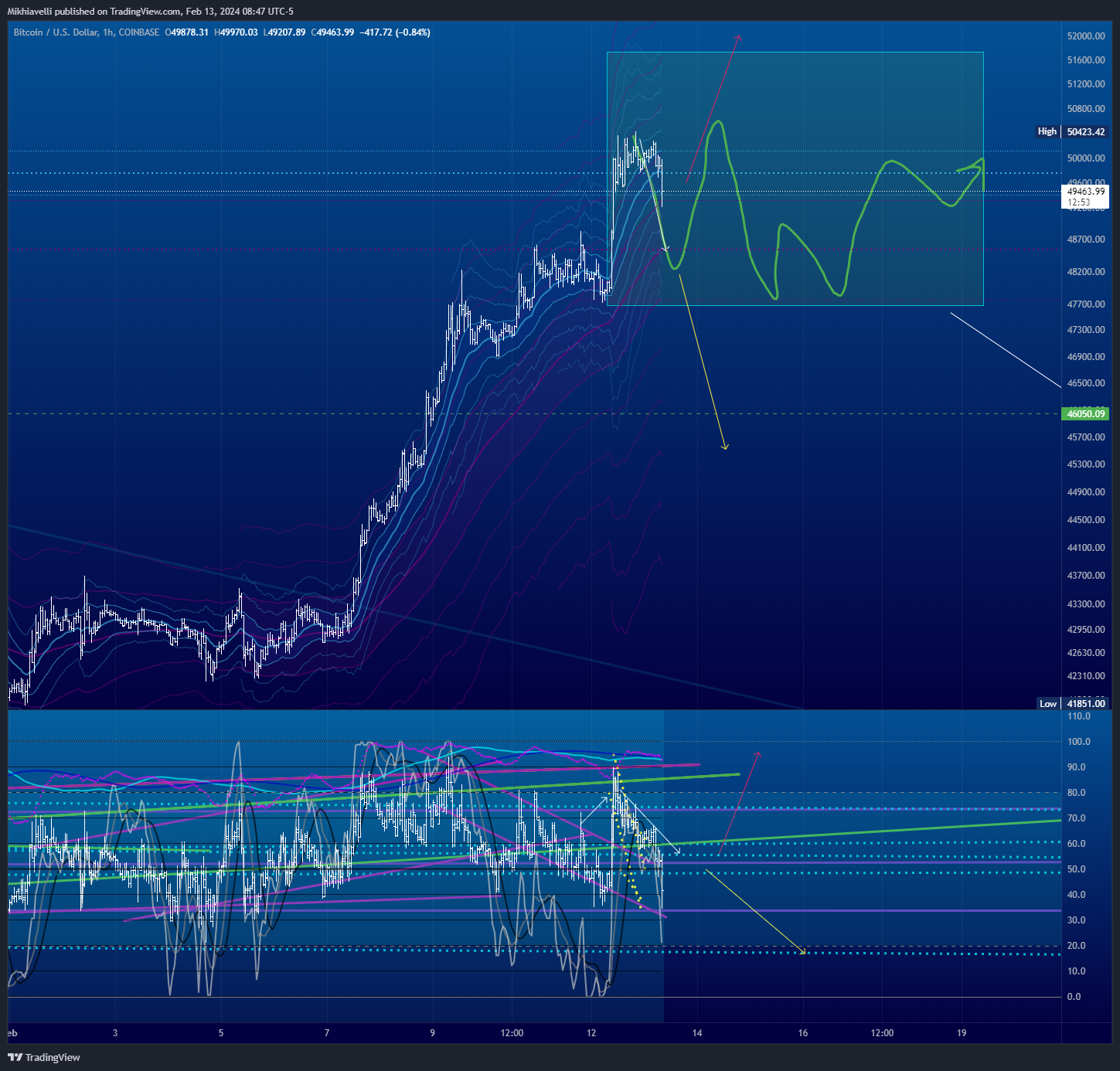Screen dimensions: 1120x1071
Task: Click the 30.0 oscillator scale label
Action: 1077,920
